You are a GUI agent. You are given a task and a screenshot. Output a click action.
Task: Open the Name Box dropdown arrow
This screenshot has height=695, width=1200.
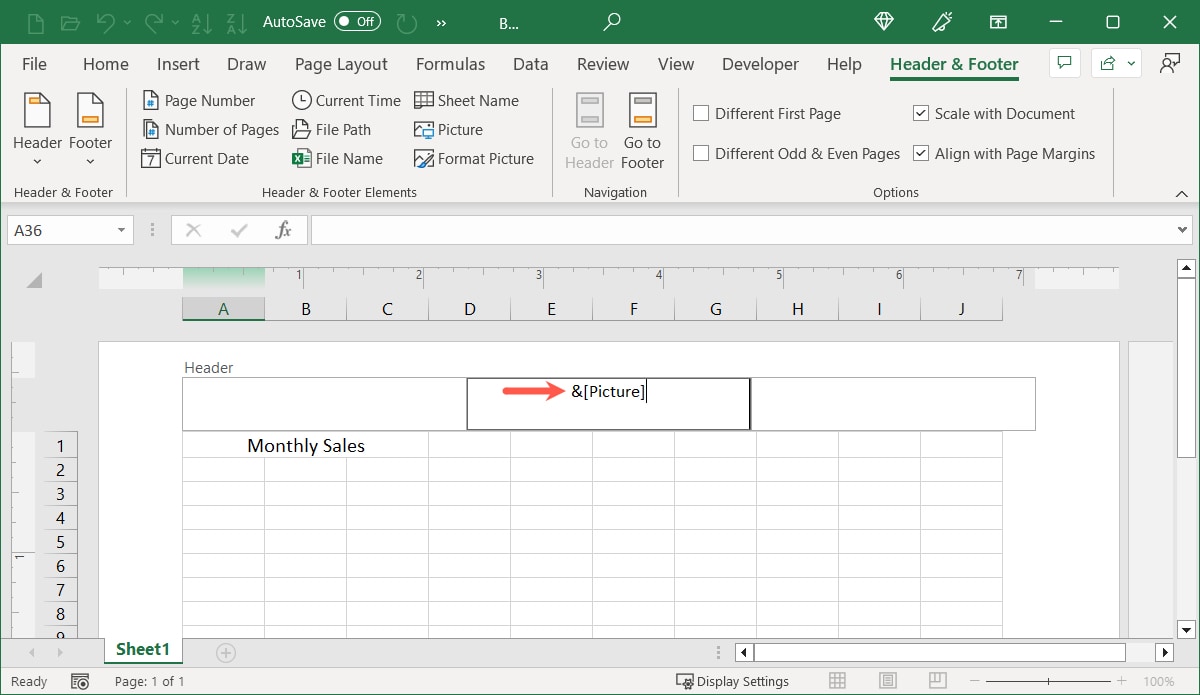[x=123, y=229]
